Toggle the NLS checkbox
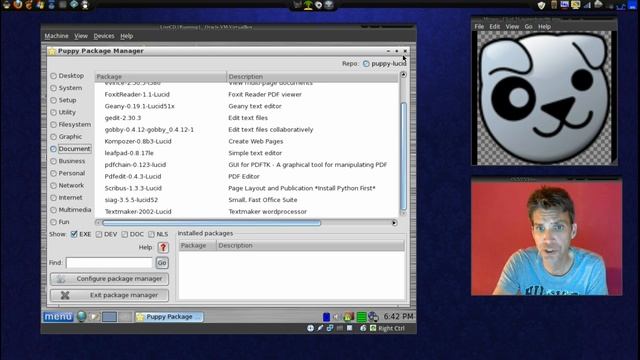The height and width of the screenshot is (360, 640). (151, 234)
